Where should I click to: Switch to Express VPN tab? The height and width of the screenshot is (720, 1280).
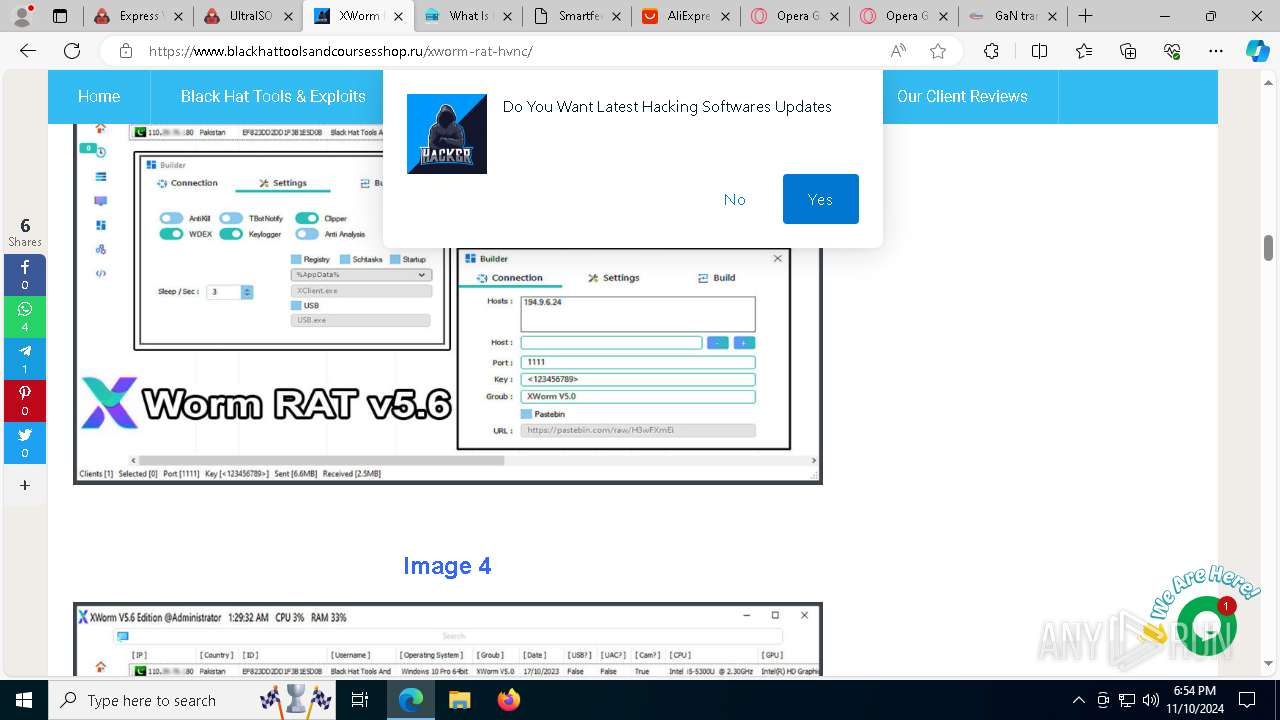(x=137, y=16)
